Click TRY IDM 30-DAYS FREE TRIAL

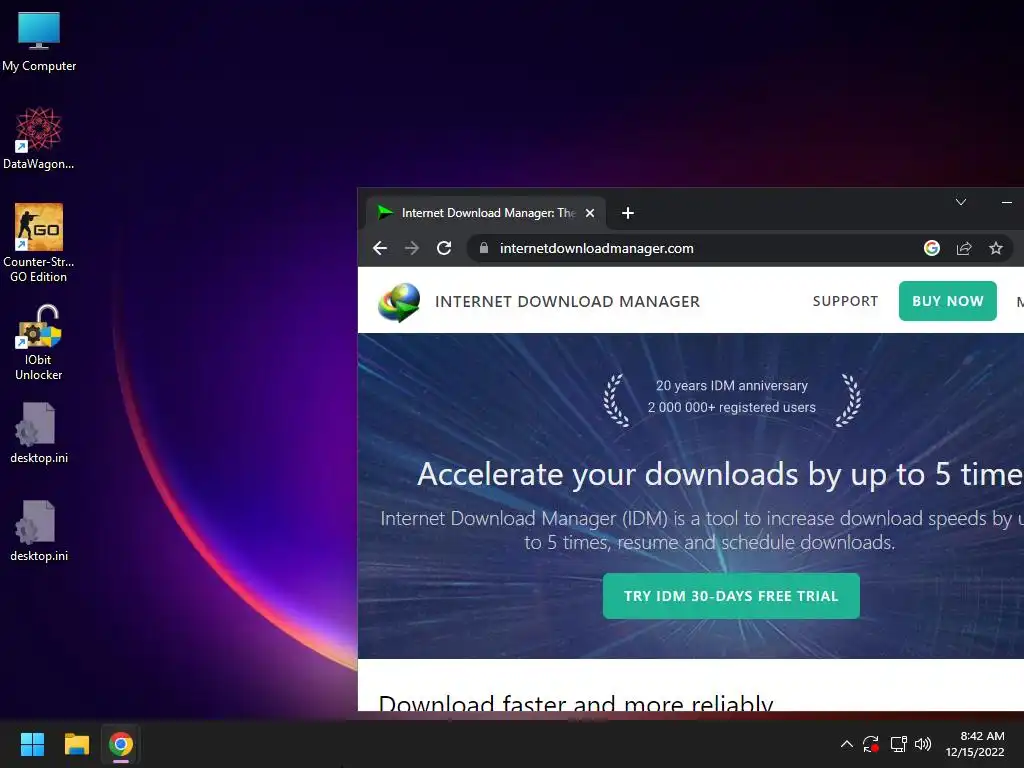click(x=731, y=596)
